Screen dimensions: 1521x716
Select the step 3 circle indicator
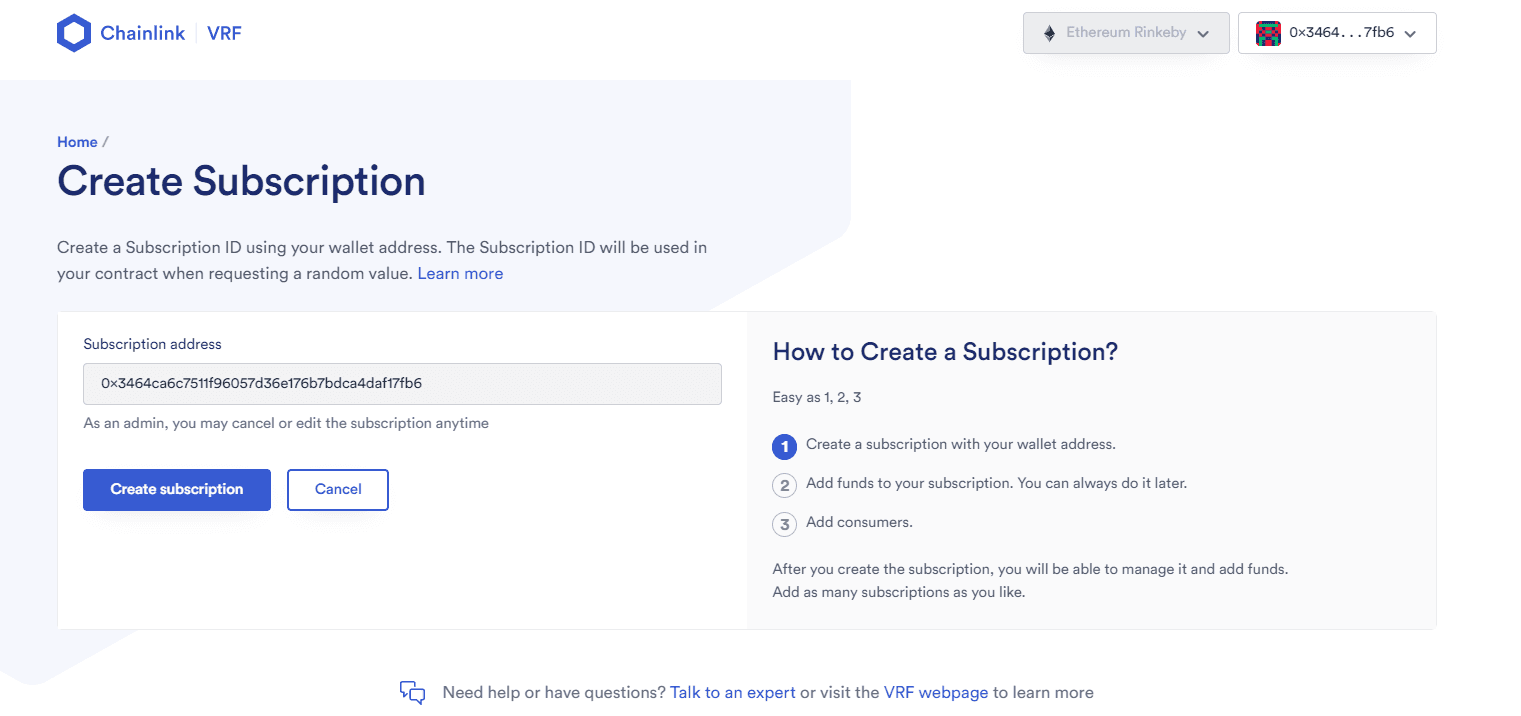(x=785, y=524)
